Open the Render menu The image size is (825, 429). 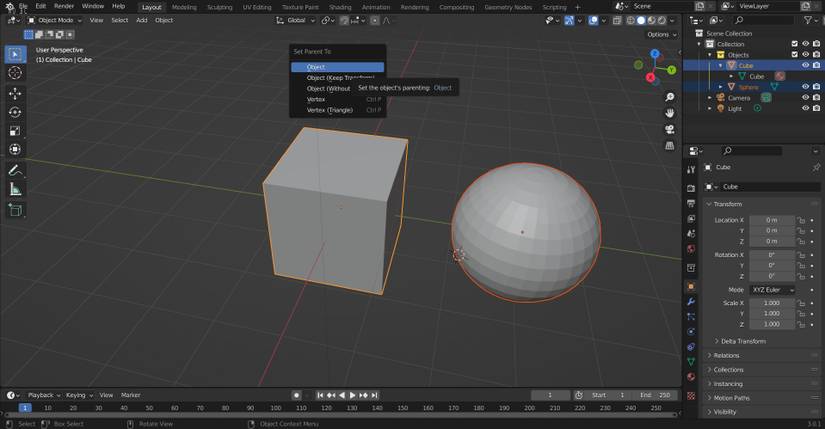coord(64,6)
